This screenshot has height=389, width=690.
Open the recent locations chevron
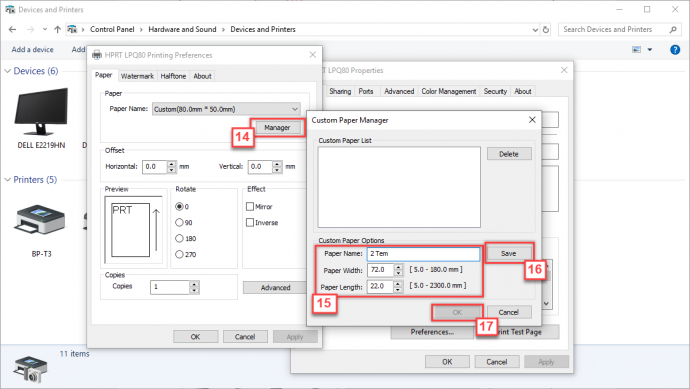(x=45, y=29)
